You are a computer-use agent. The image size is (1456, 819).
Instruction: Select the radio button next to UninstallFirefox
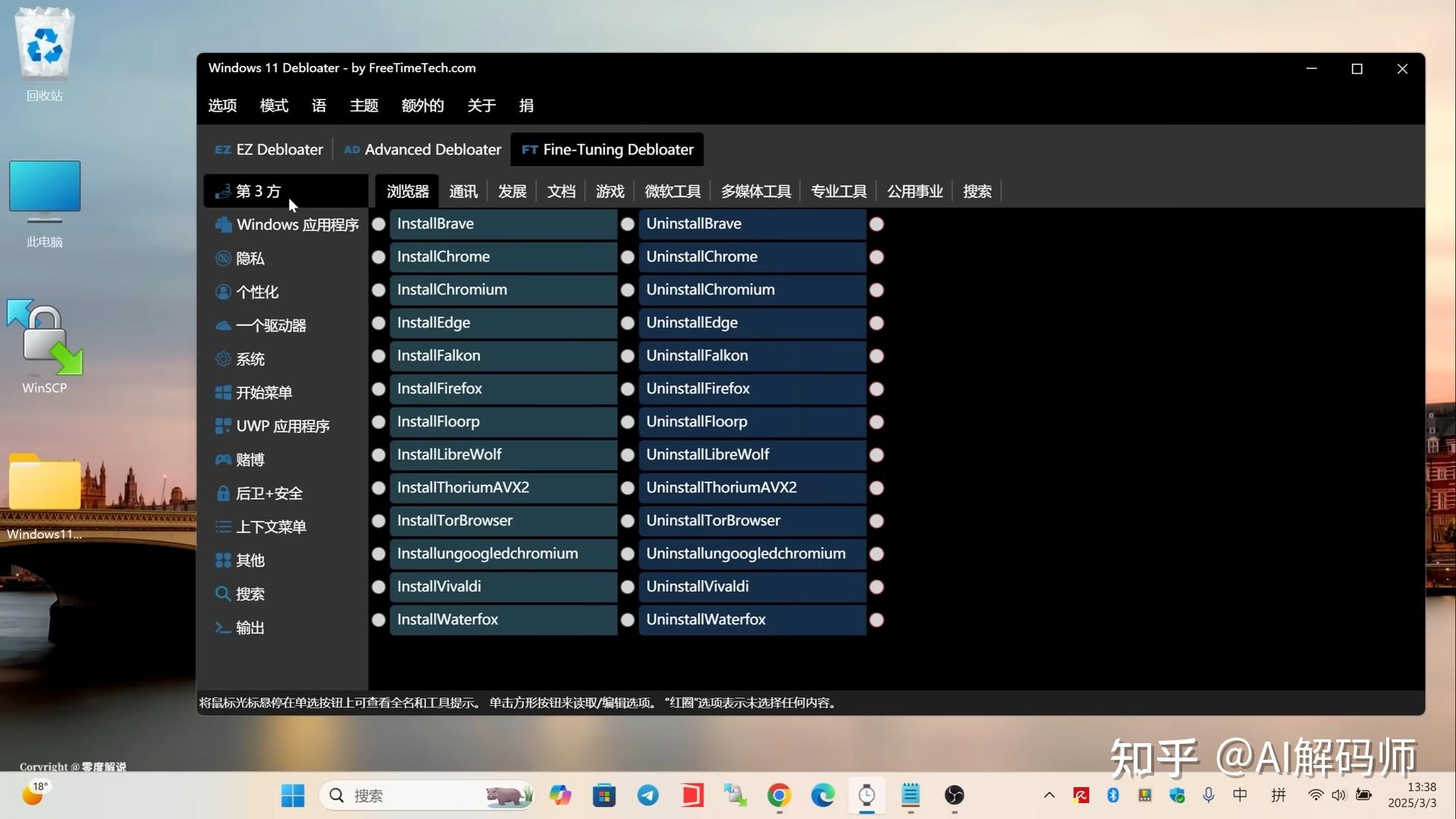point(628,388)
